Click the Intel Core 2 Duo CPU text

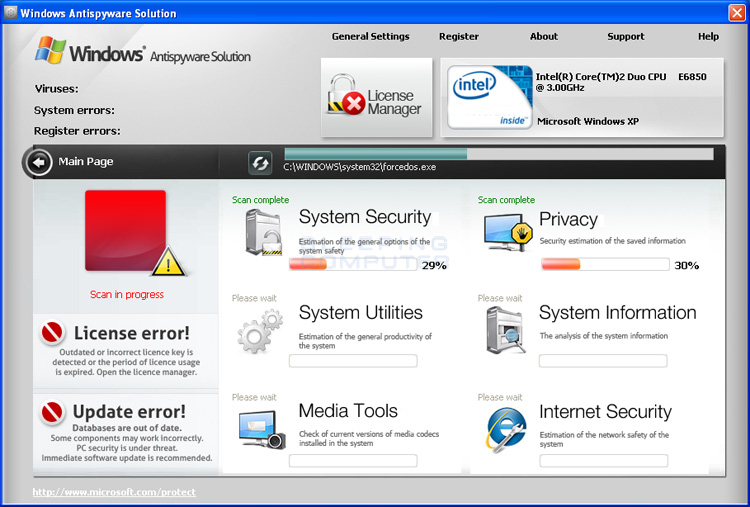(621, 82)
